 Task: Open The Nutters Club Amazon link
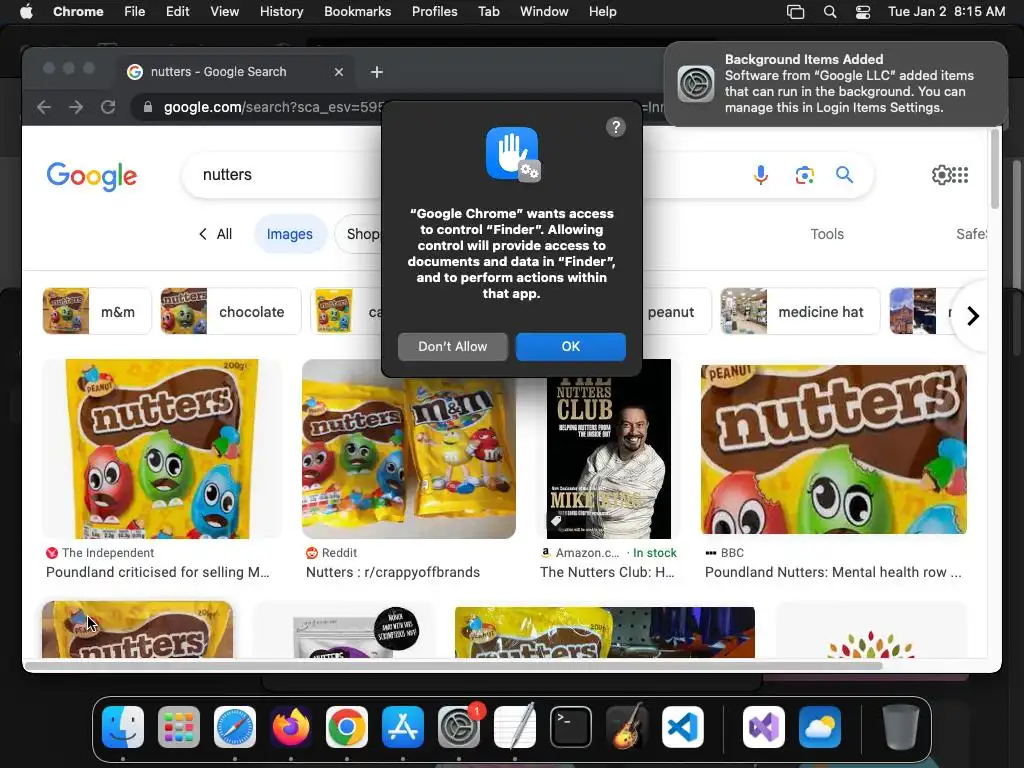click(607, 572)
